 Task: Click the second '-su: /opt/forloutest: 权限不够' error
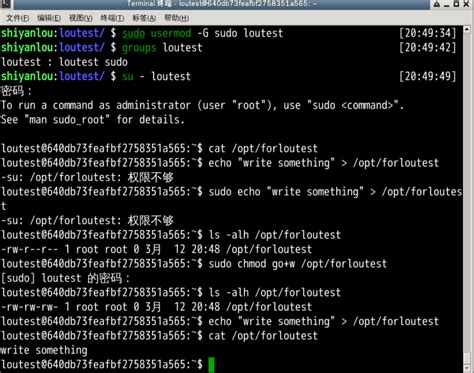point(87,221)
